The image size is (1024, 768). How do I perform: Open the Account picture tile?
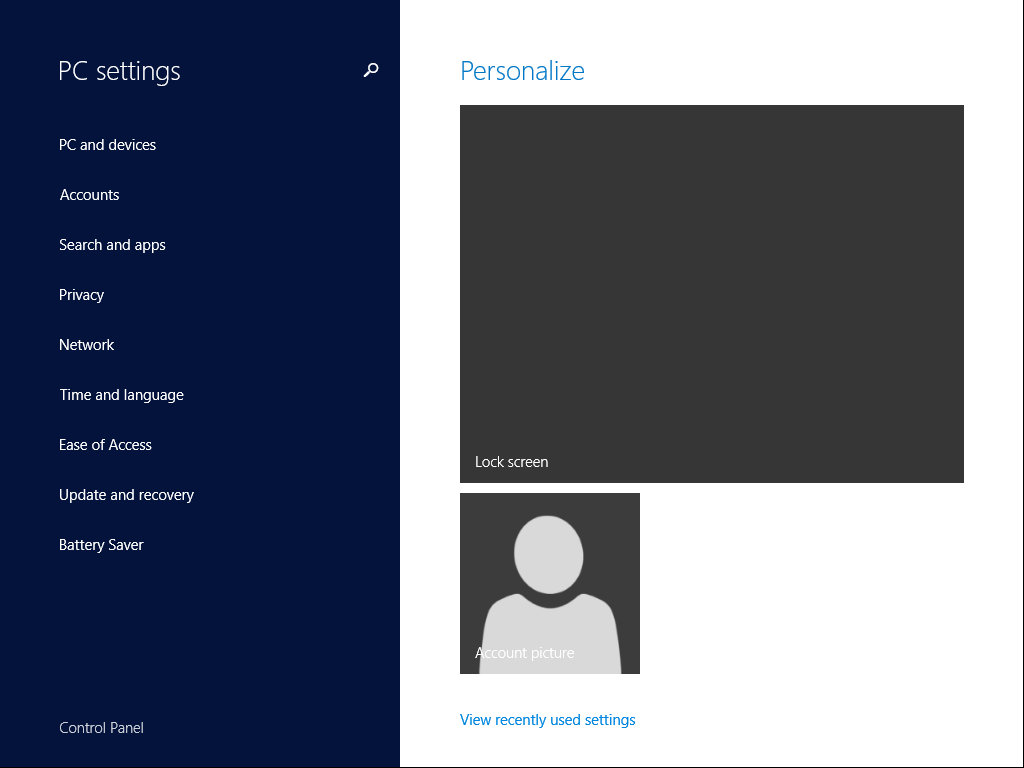click(x=550, y=583)
